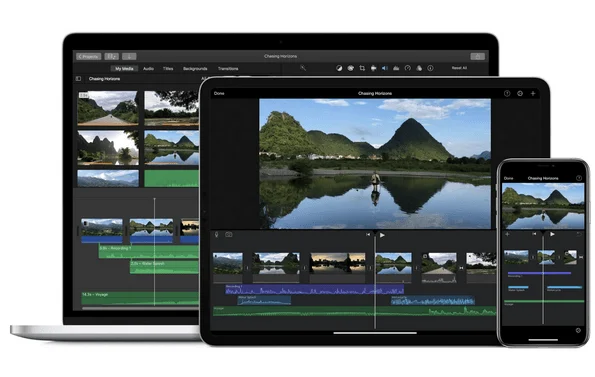Select the snowy mountain range thumbnail on MacBook
Image resolution: width=595 pixels, height=377 pixels.
[108, 178]
